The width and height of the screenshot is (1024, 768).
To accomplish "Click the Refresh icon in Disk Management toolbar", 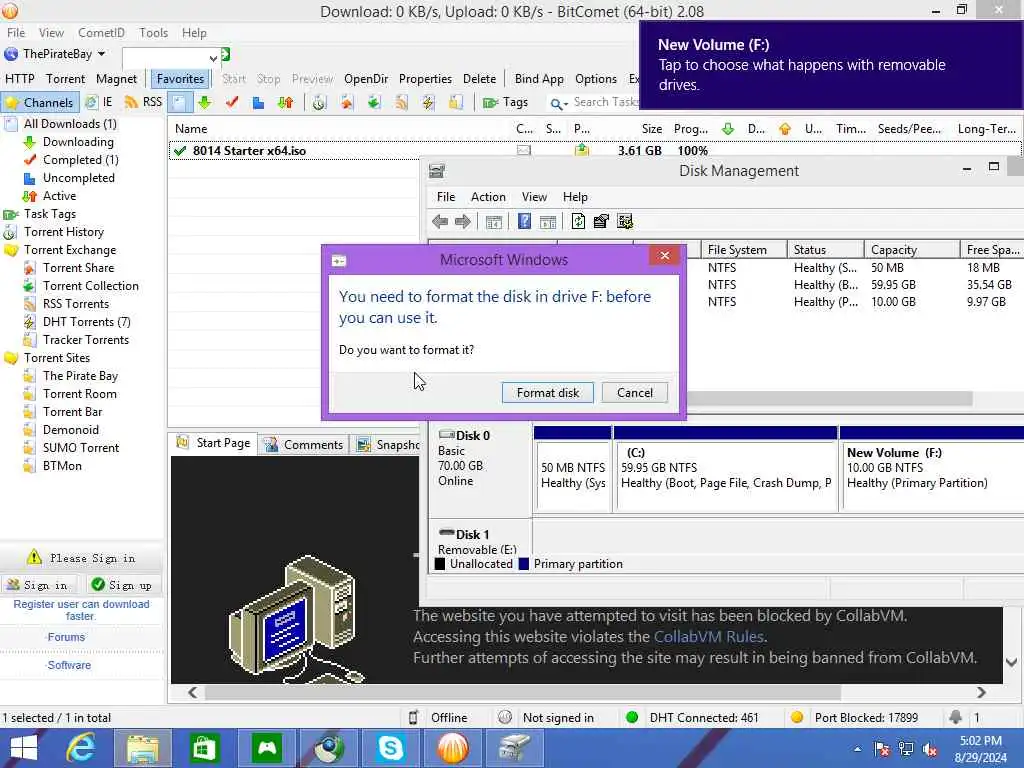I will point(578,221).
